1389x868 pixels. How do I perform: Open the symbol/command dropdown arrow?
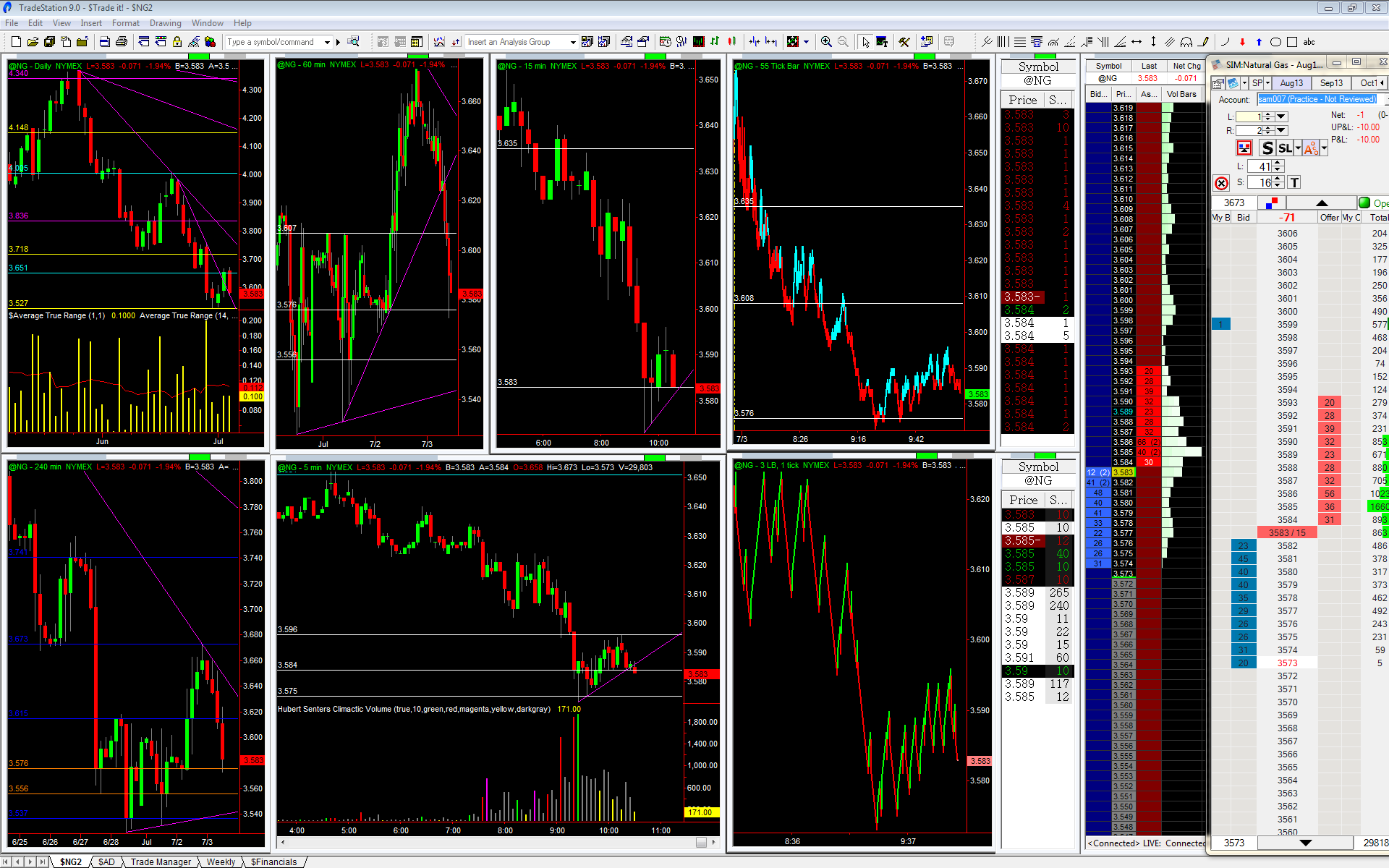click(327, 42)
